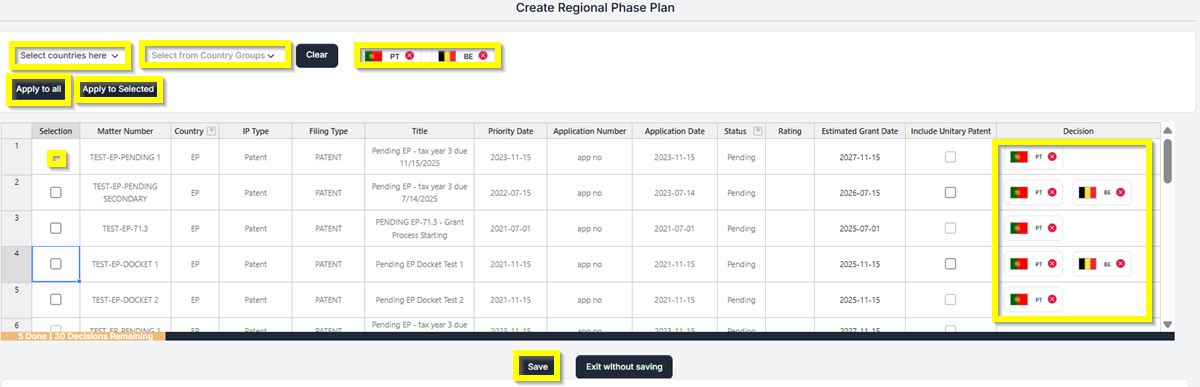Viewport: 1200px width, 387px height.
Task: Click the Selection column header
Action: pos(56,131)
